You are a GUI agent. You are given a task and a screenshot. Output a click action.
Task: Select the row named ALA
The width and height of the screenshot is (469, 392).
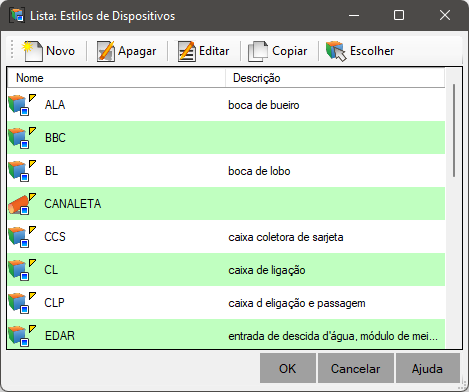coord(226,105)
